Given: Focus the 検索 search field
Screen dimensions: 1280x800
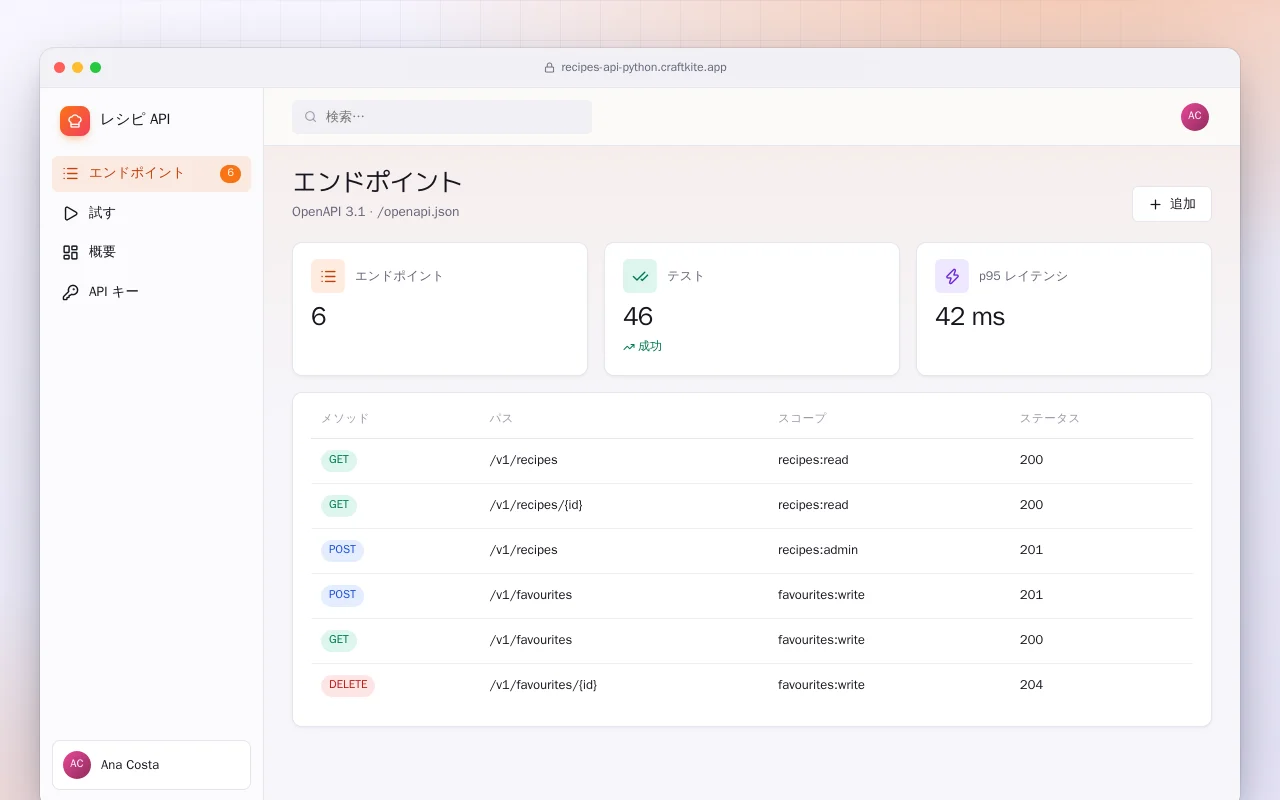Looking at the screenshot, I should tap(442, 117).
